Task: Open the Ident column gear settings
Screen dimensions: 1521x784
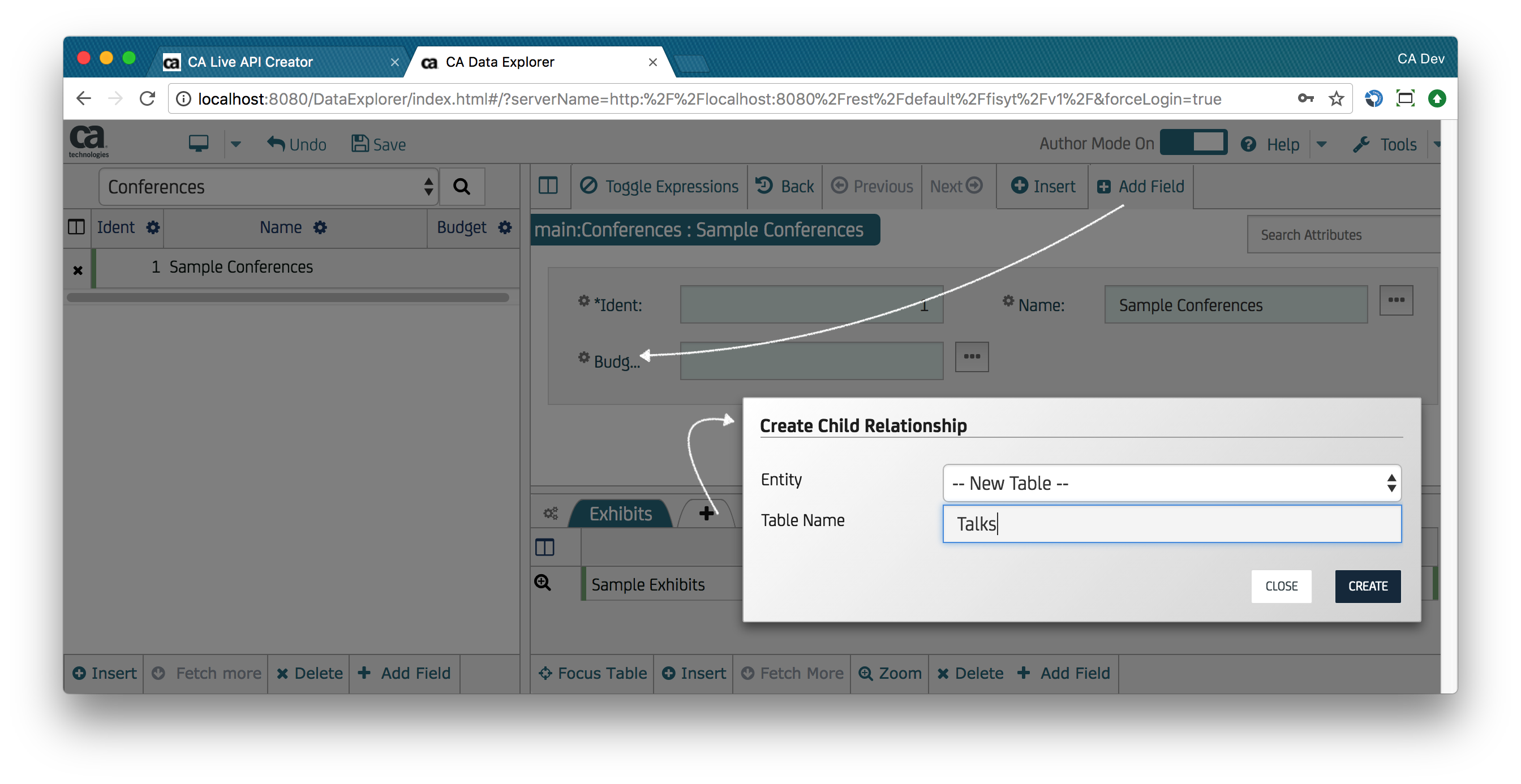Action: point(153,227)
